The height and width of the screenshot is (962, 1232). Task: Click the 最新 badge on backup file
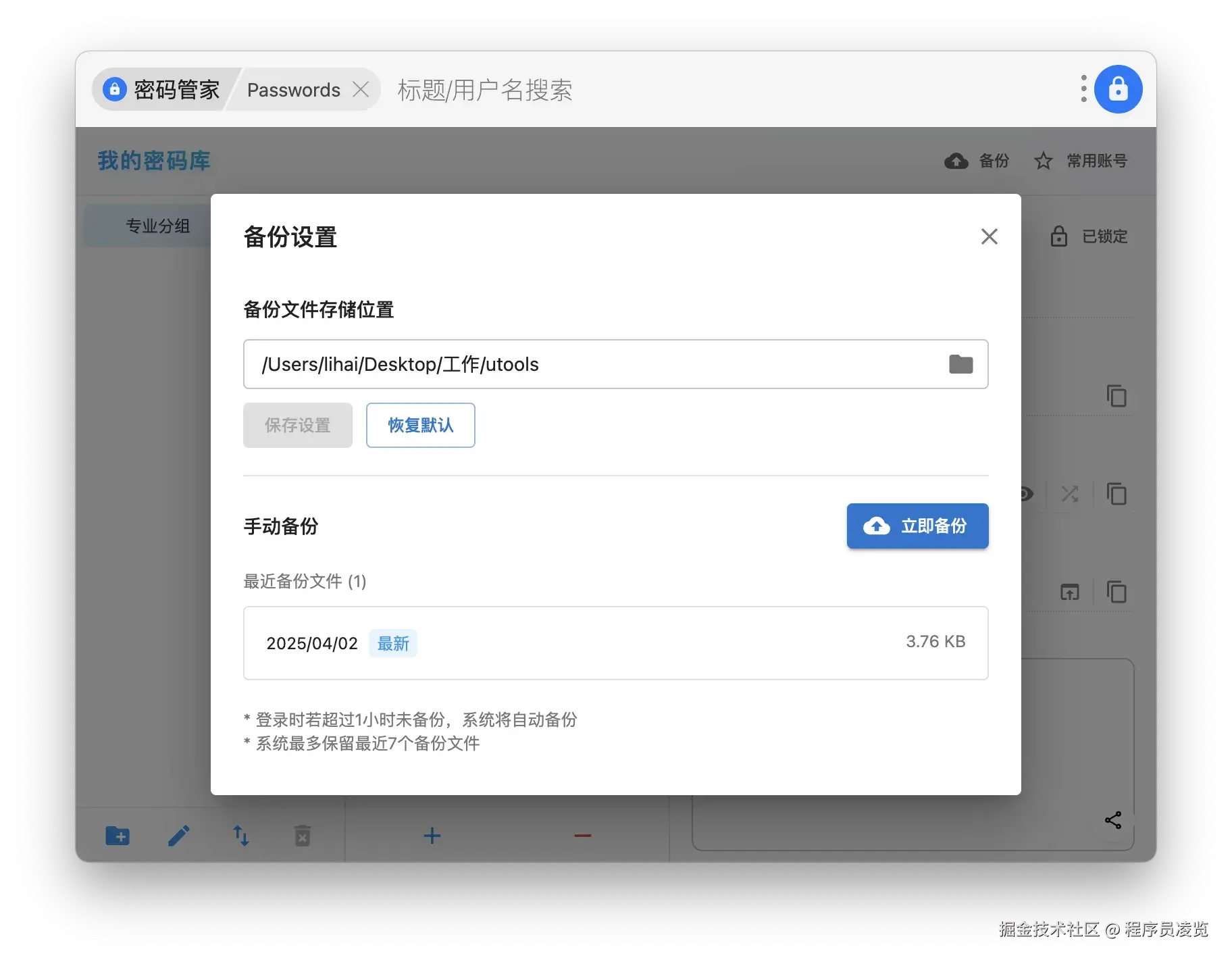click(x=393, y=643)
